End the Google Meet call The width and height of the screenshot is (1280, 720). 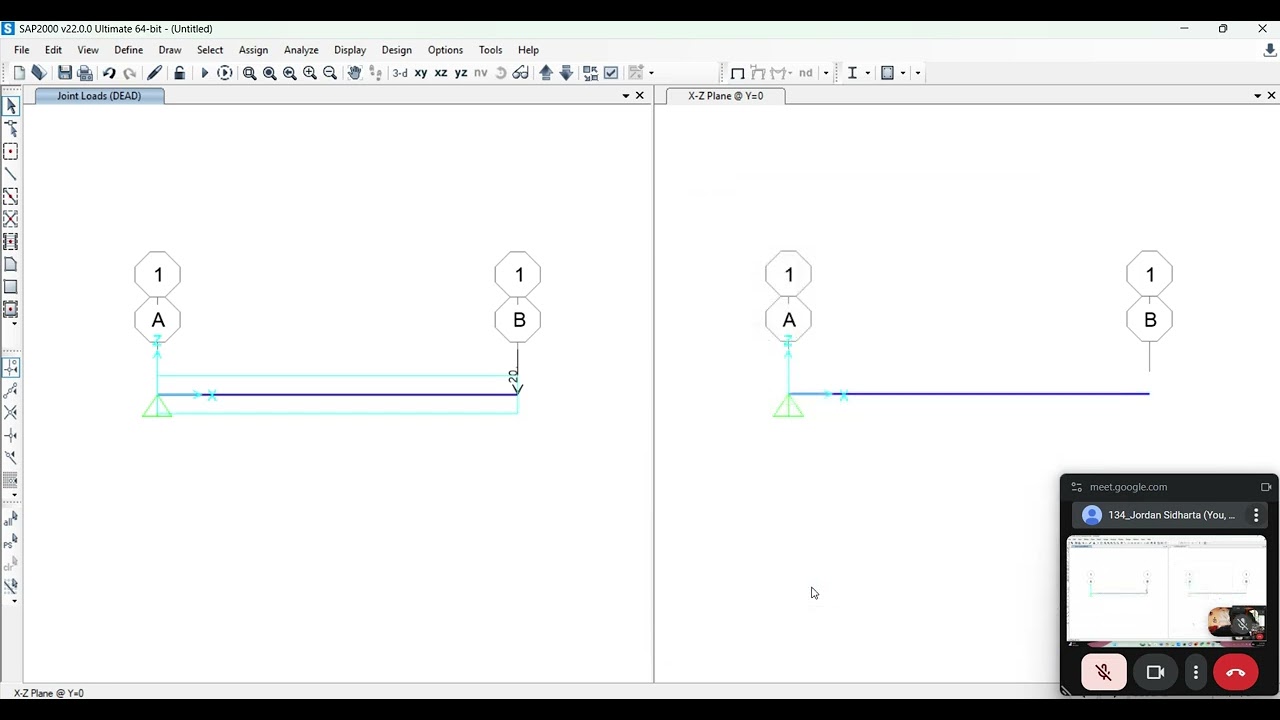(x=1235, y=673)
